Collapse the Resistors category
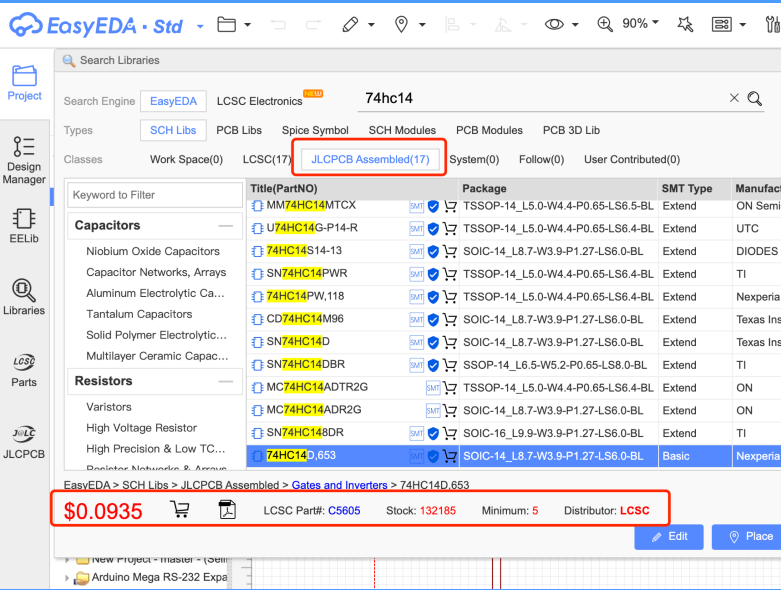 (x=226, y=381)
